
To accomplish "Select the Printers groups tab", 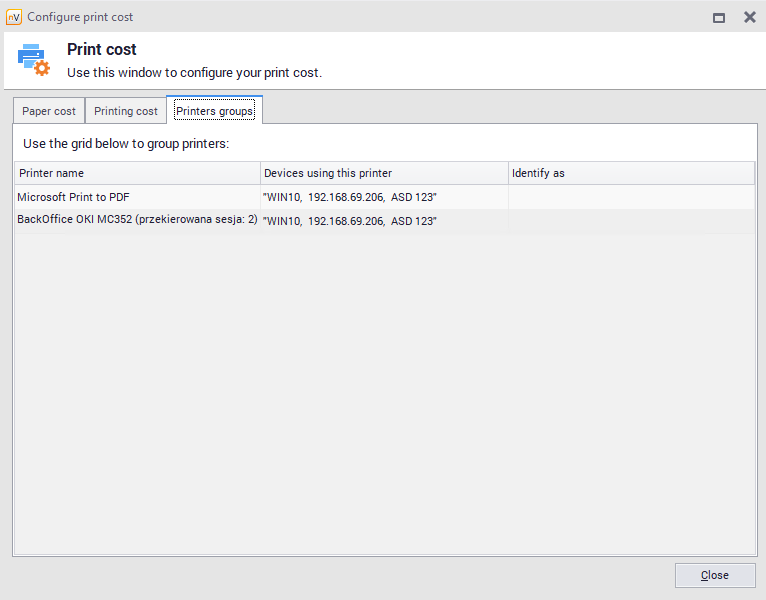I will (x=214, y=111).
